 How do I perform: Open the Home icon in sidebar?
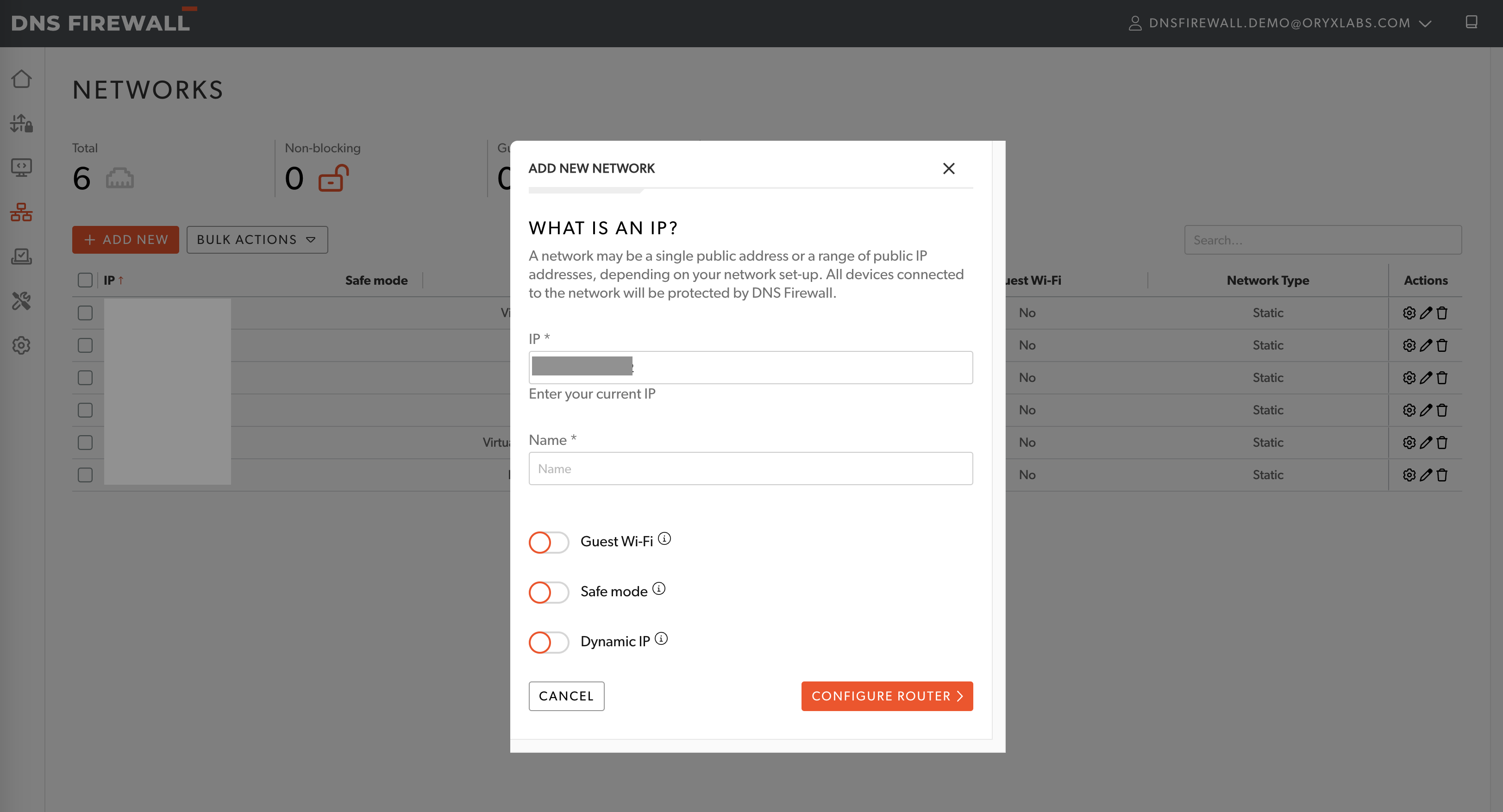(x=22, y=79)
